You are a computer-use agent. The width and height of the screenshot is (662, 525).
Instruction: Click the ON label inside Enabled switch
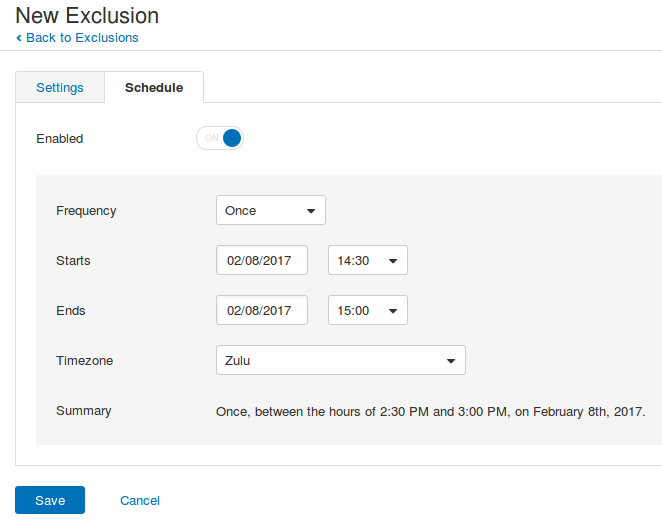[x=212, y=138]
